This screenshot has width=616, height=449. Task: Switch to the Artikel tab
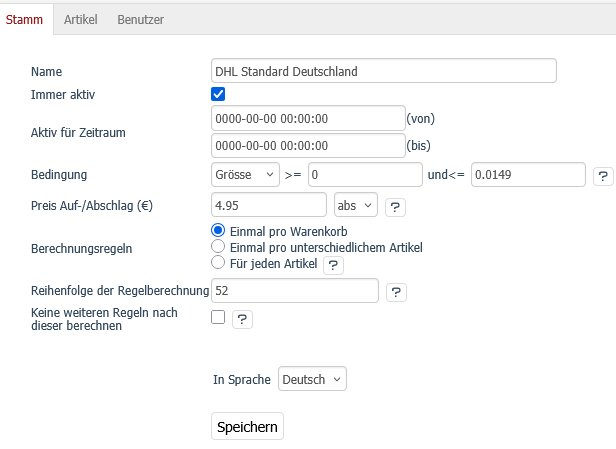pos(80,19)
